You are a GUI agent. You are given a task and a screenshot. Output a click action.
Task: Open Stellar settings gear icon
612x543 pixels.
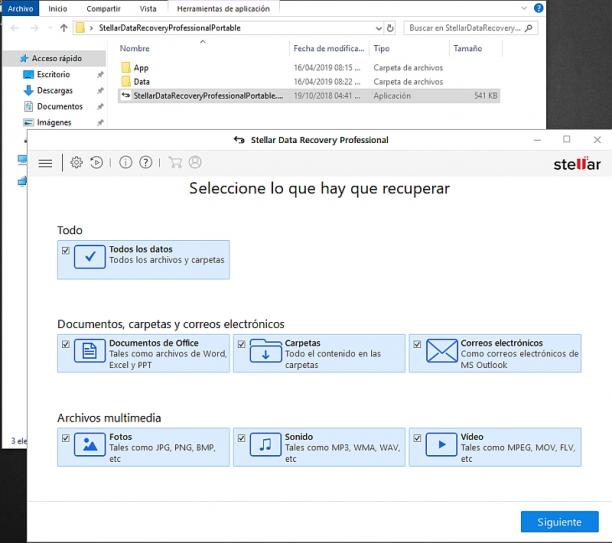(x=76, y=162)
